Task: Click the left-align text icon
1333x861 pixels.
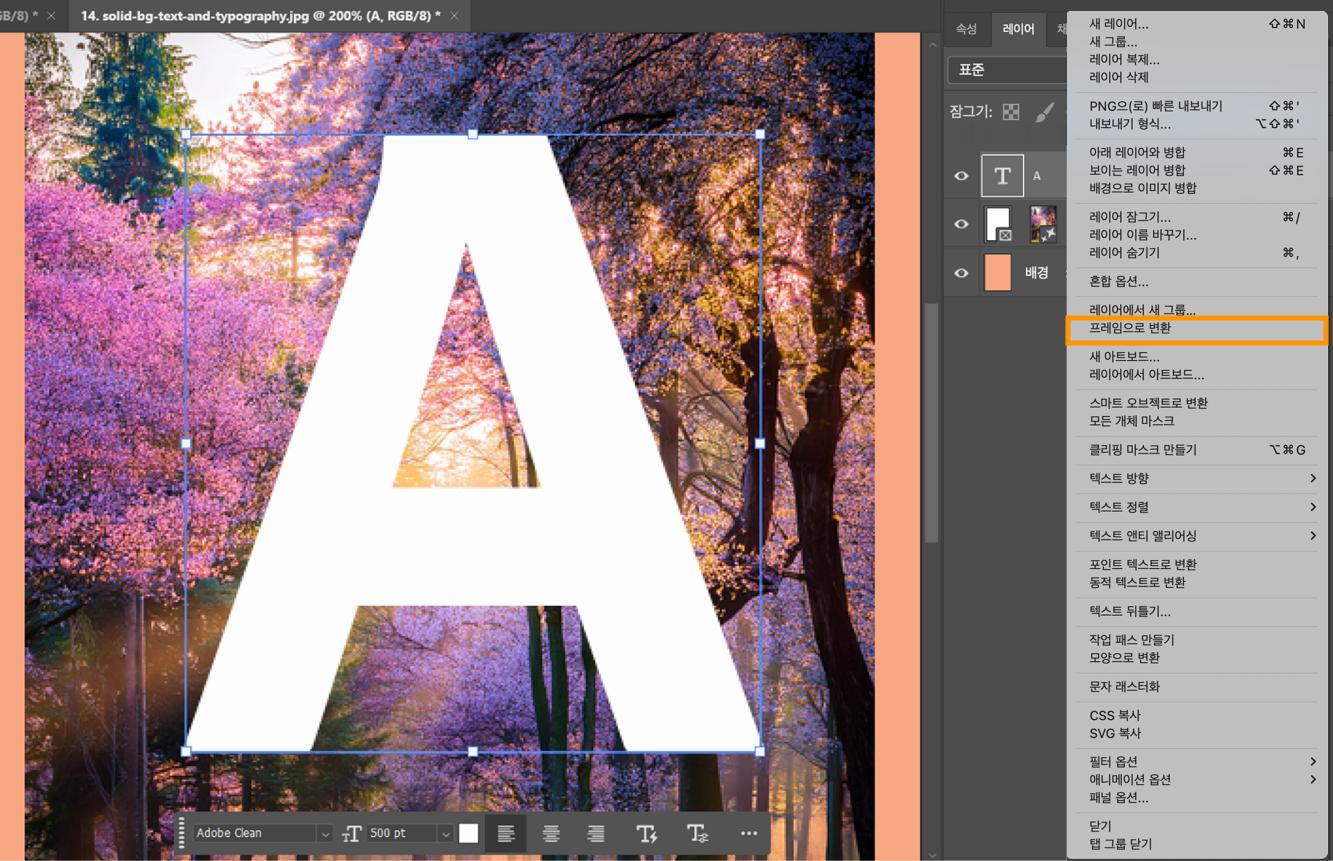Action: [x=506, y=833]
